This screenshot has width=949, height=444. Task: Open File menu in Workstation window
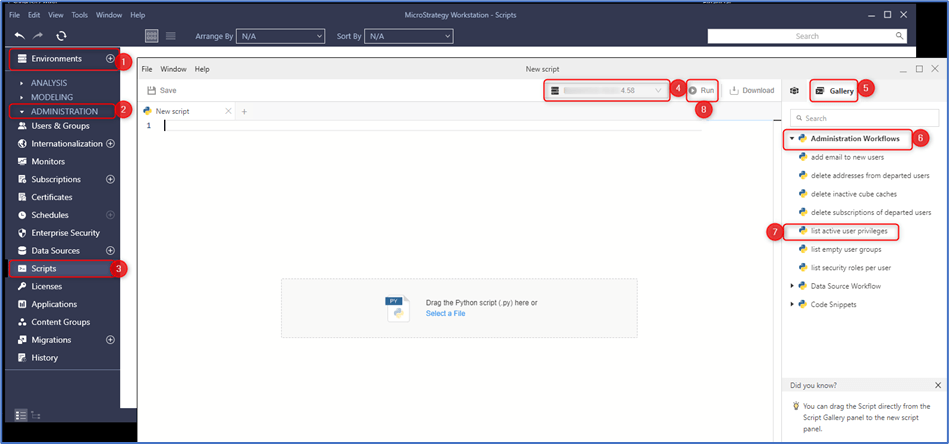(x=15, y=15)
